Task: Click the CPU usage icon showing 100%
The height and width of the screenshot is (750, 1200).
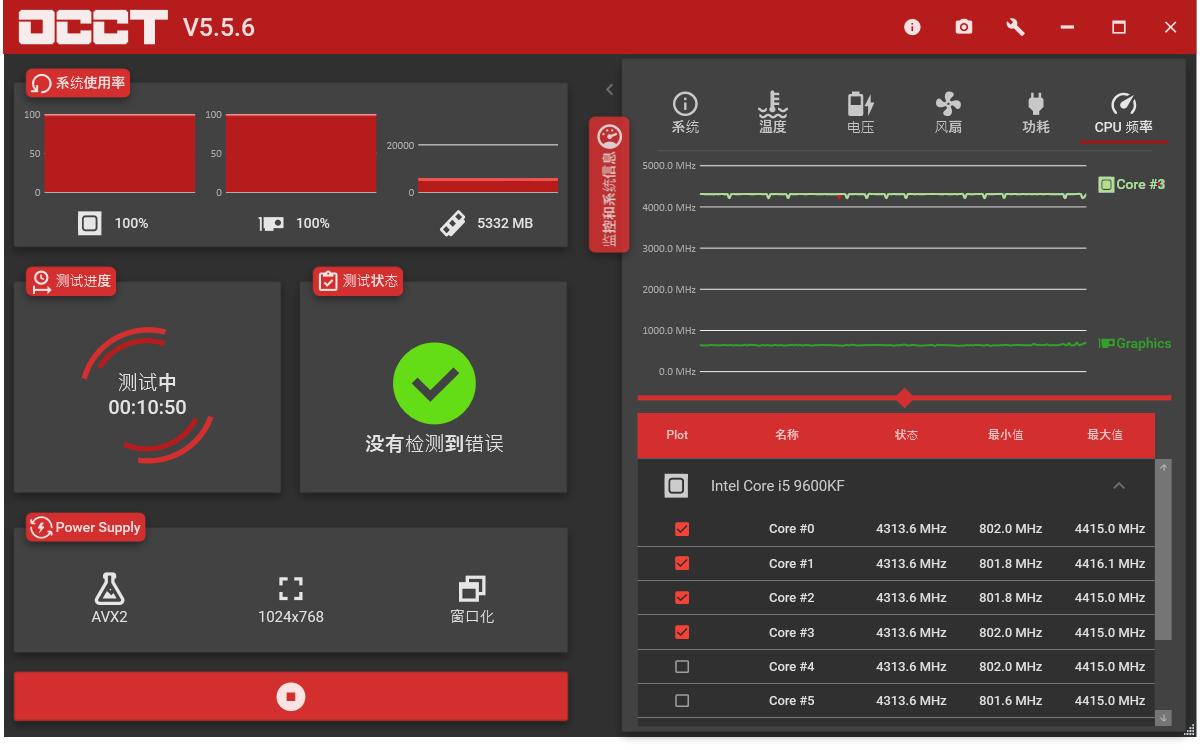Action: (90, 223)
